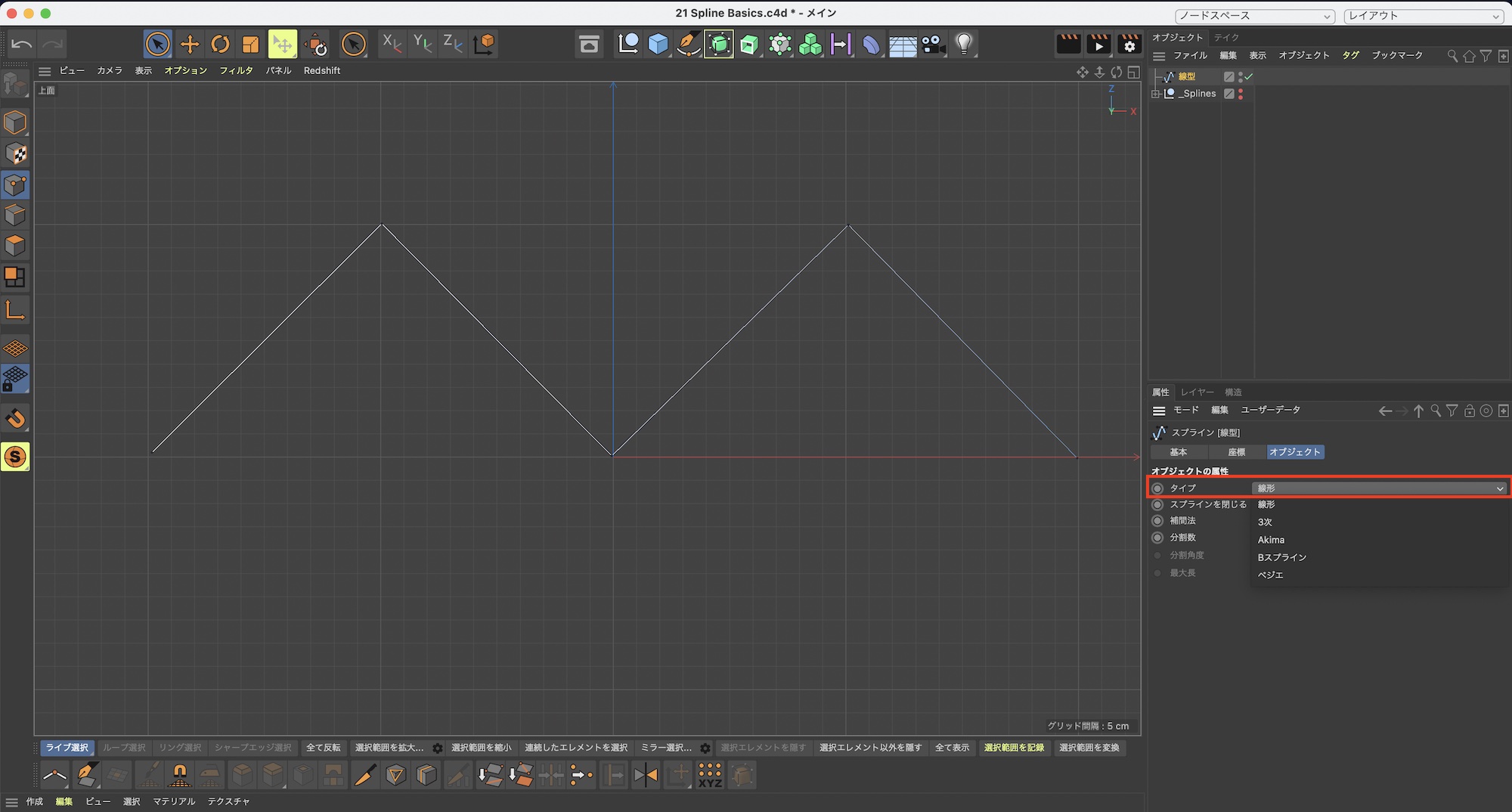
Task: Open the Redshift viewport menu
Action: point(322,70)
